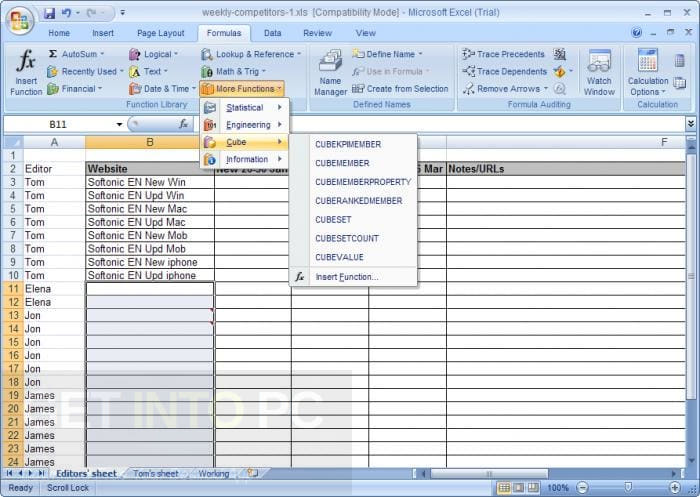Open the Statistical functions submenu
This screenshot has height=497, width=700.
(245, 108)
